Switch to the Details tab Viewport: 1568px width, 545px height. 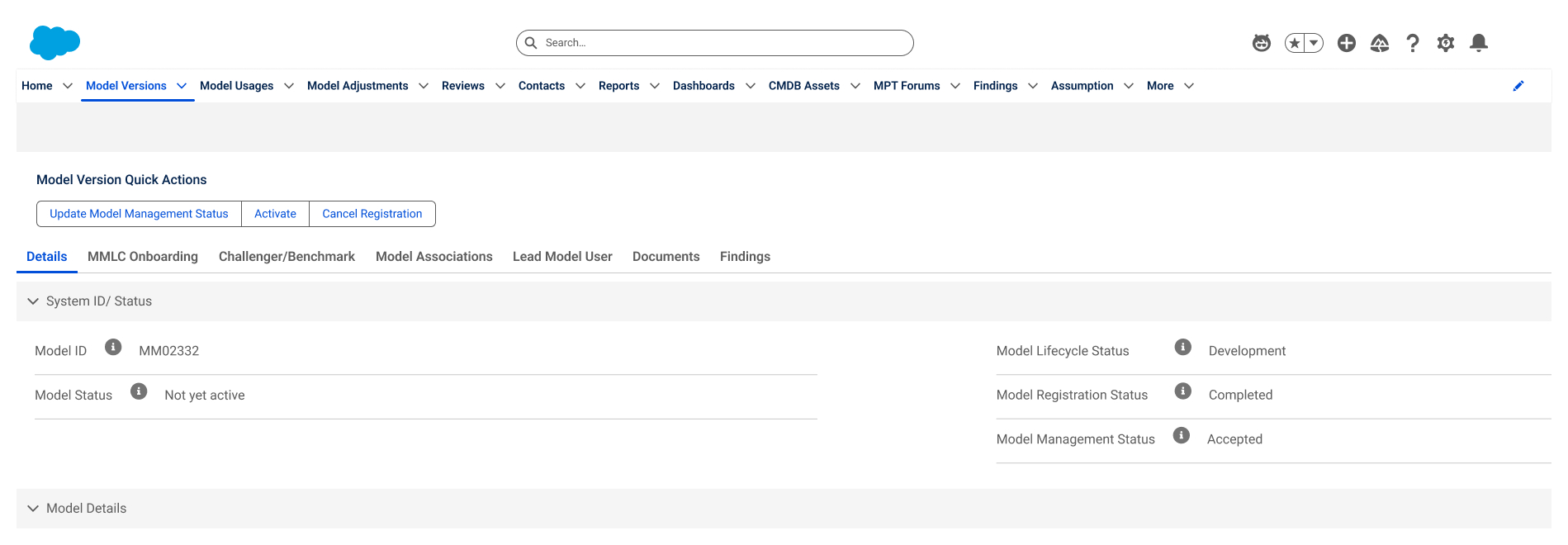47,257
